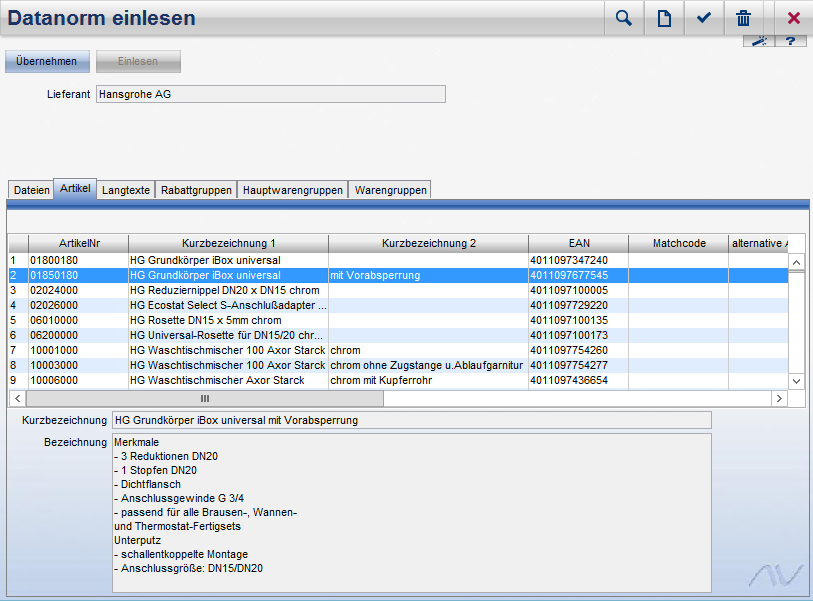This screenshot has width=813, height=601.
Task: Click the Einlesen button
Action: (x=138, y=61)
